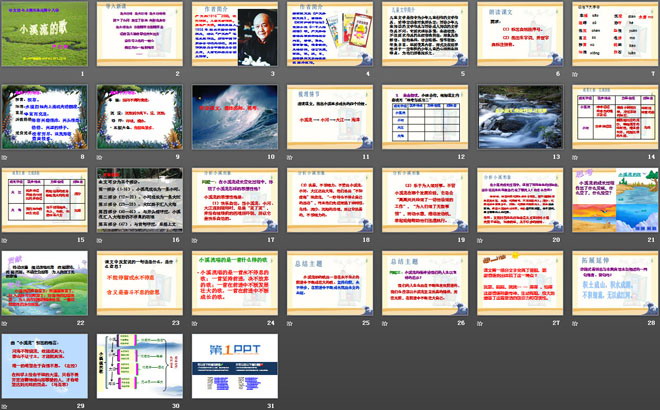Select slide 30 with the blackboard diagram
660x410 pixels.
(140, 366)
